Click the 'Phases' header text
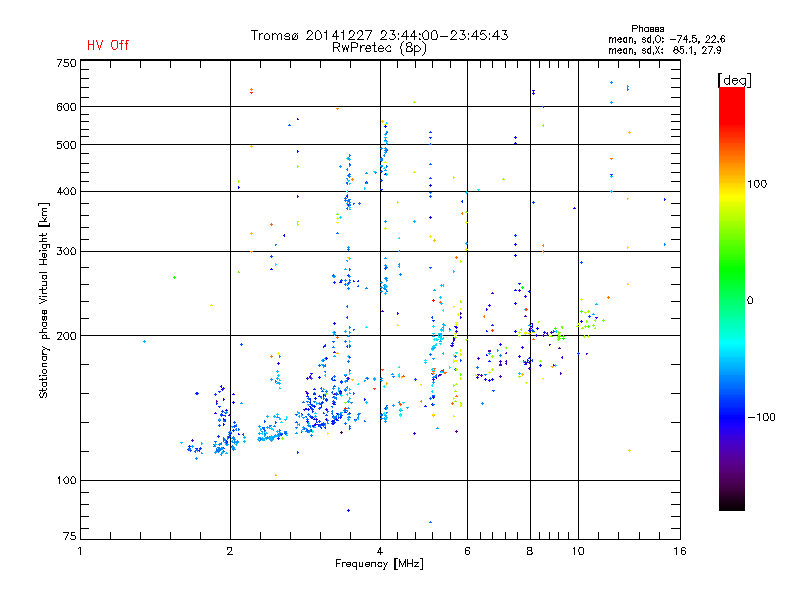 (x=647, y=29)
